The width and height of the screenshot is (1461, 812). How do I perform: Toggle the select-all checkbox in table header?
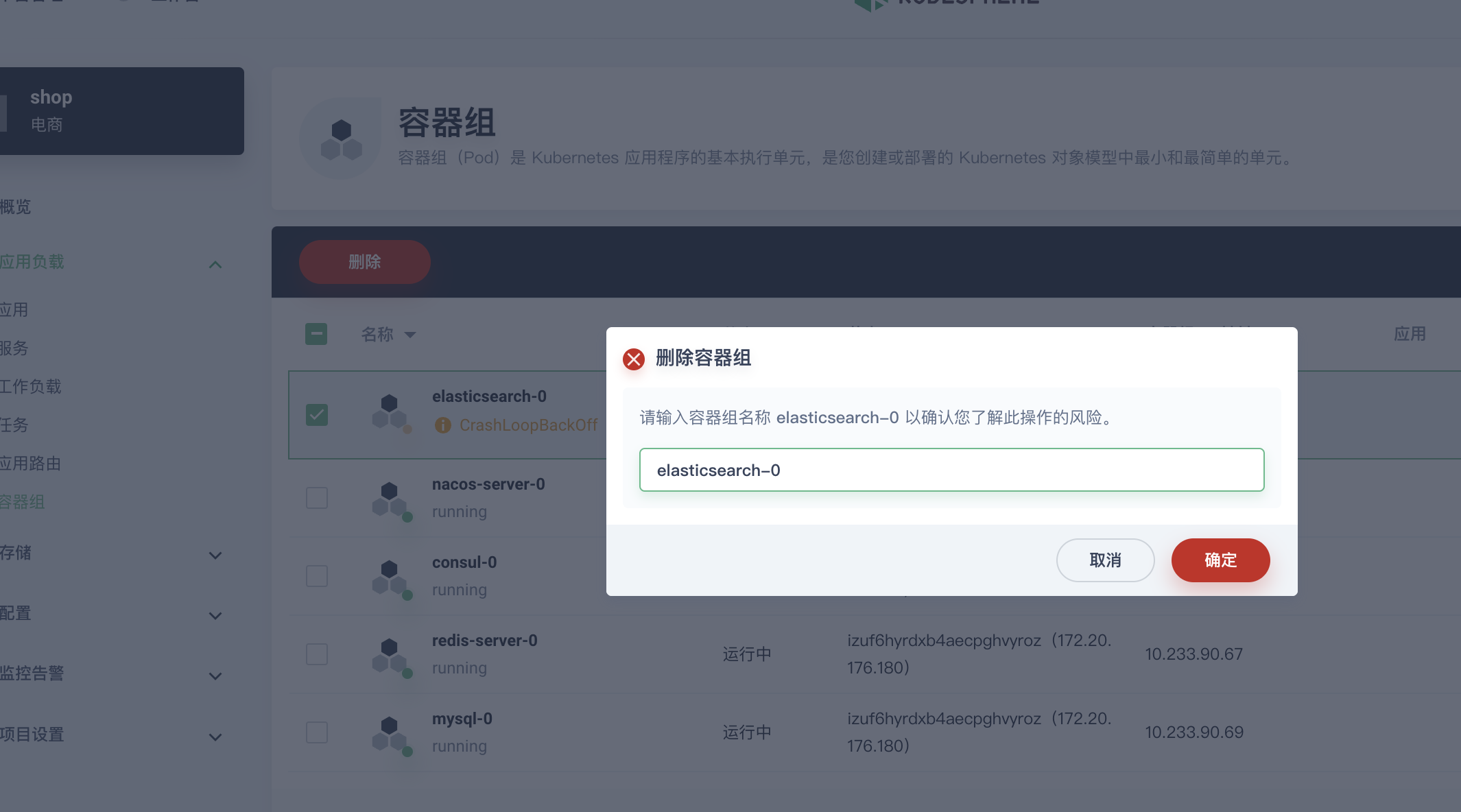(316, 334)
